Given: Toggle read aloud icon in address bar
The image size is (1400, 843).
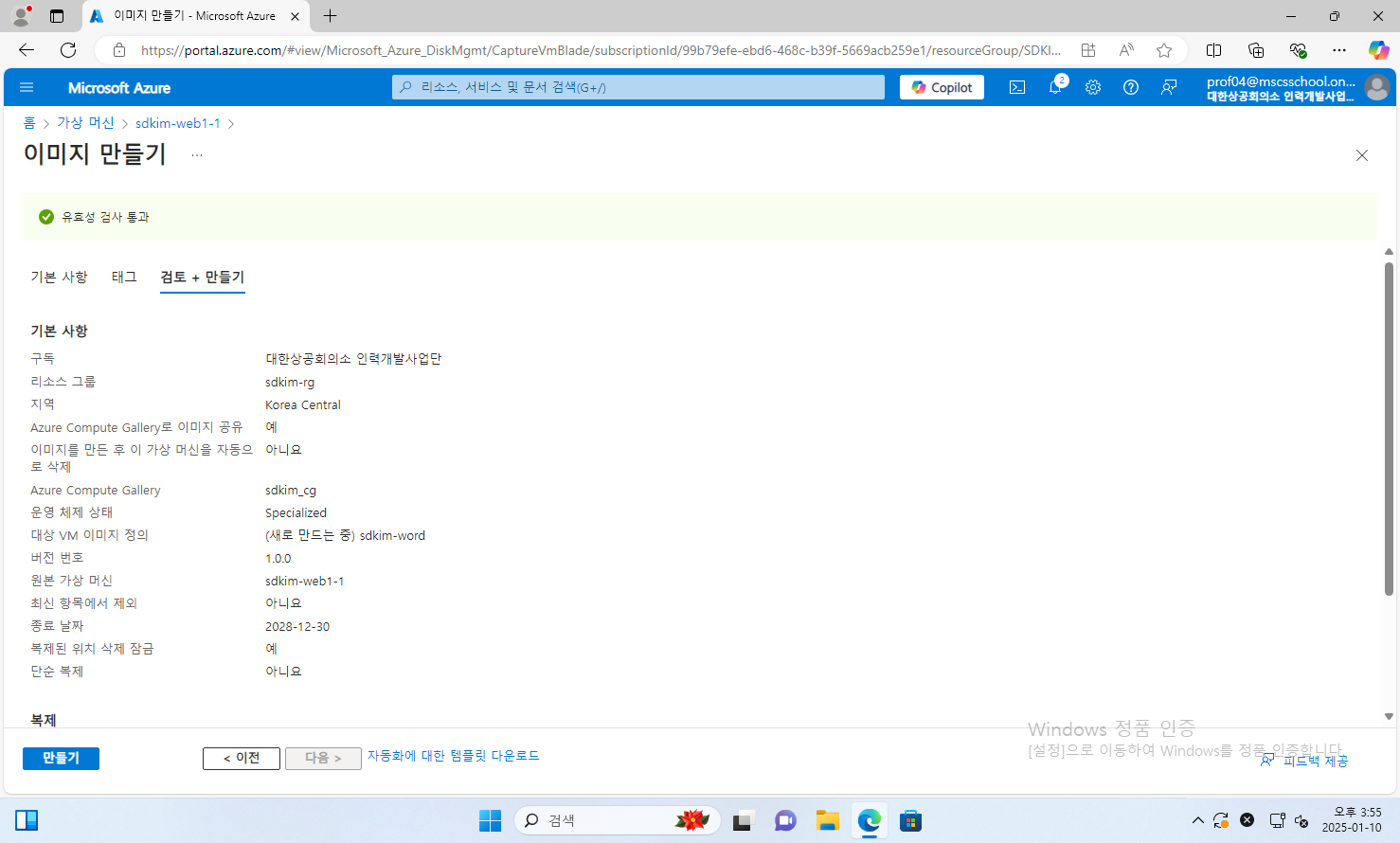Looking at the screenshot, I should pos(1126,50).
